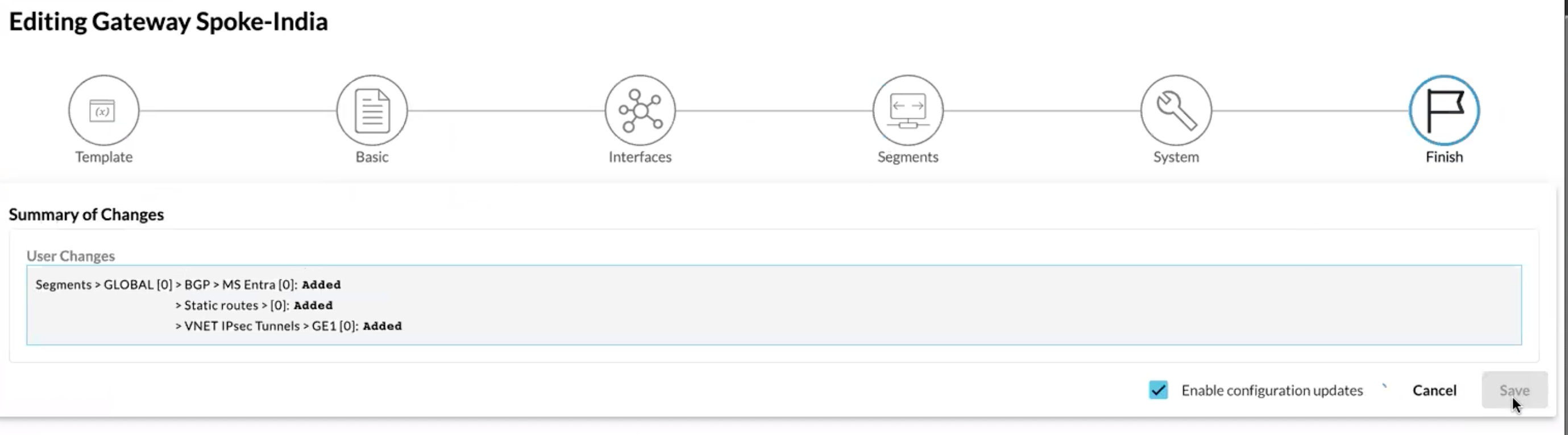Viewport: 1568px width, 435px height.
Task: Click the System wrench icon
Action: 1176,111
